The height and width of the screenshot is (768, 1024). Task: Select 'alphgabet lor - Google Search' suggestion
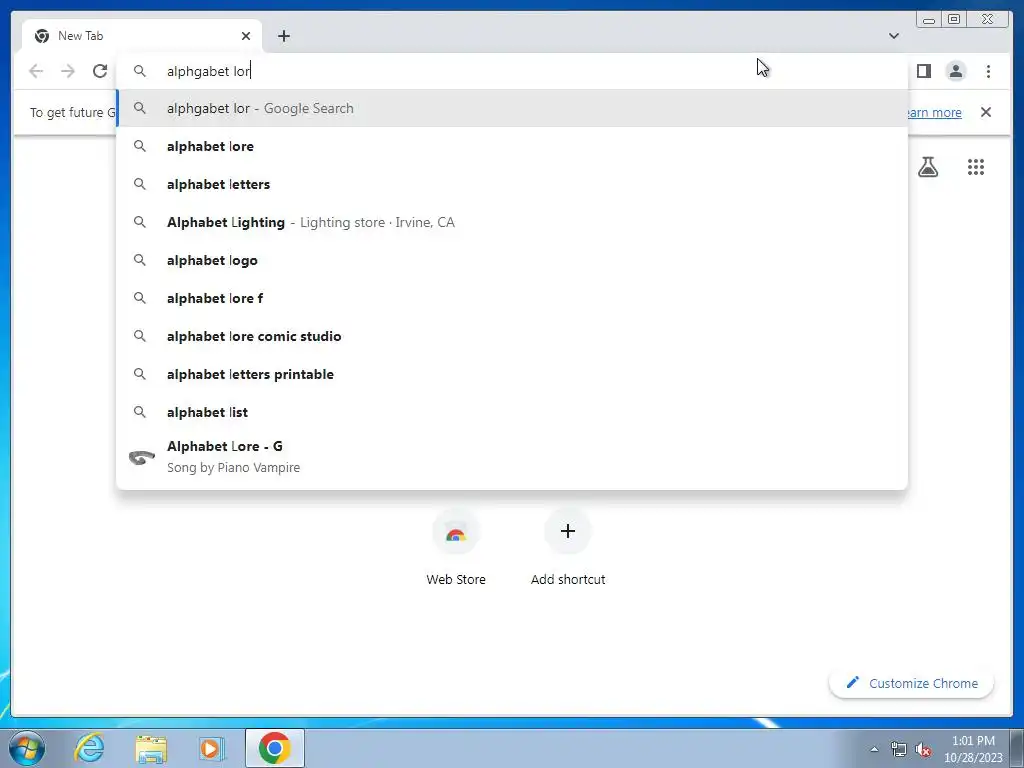(x=512, y=108)
